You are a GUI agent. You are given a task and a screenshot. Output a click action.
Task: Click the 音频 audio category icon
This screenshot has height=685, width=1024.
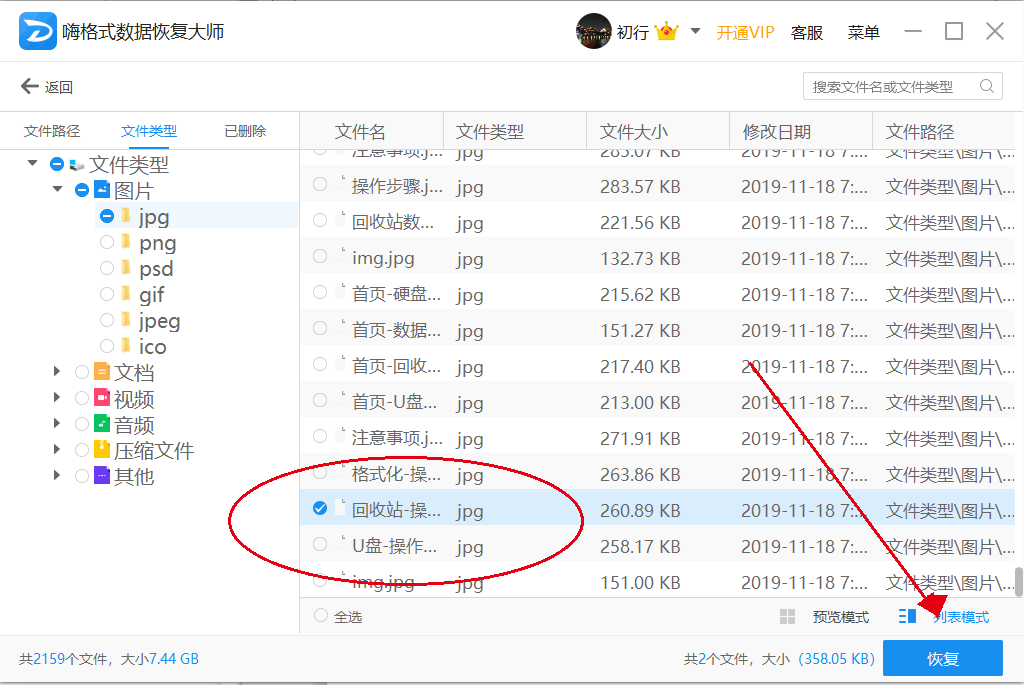pyautogui.click(x=102, y=424)
